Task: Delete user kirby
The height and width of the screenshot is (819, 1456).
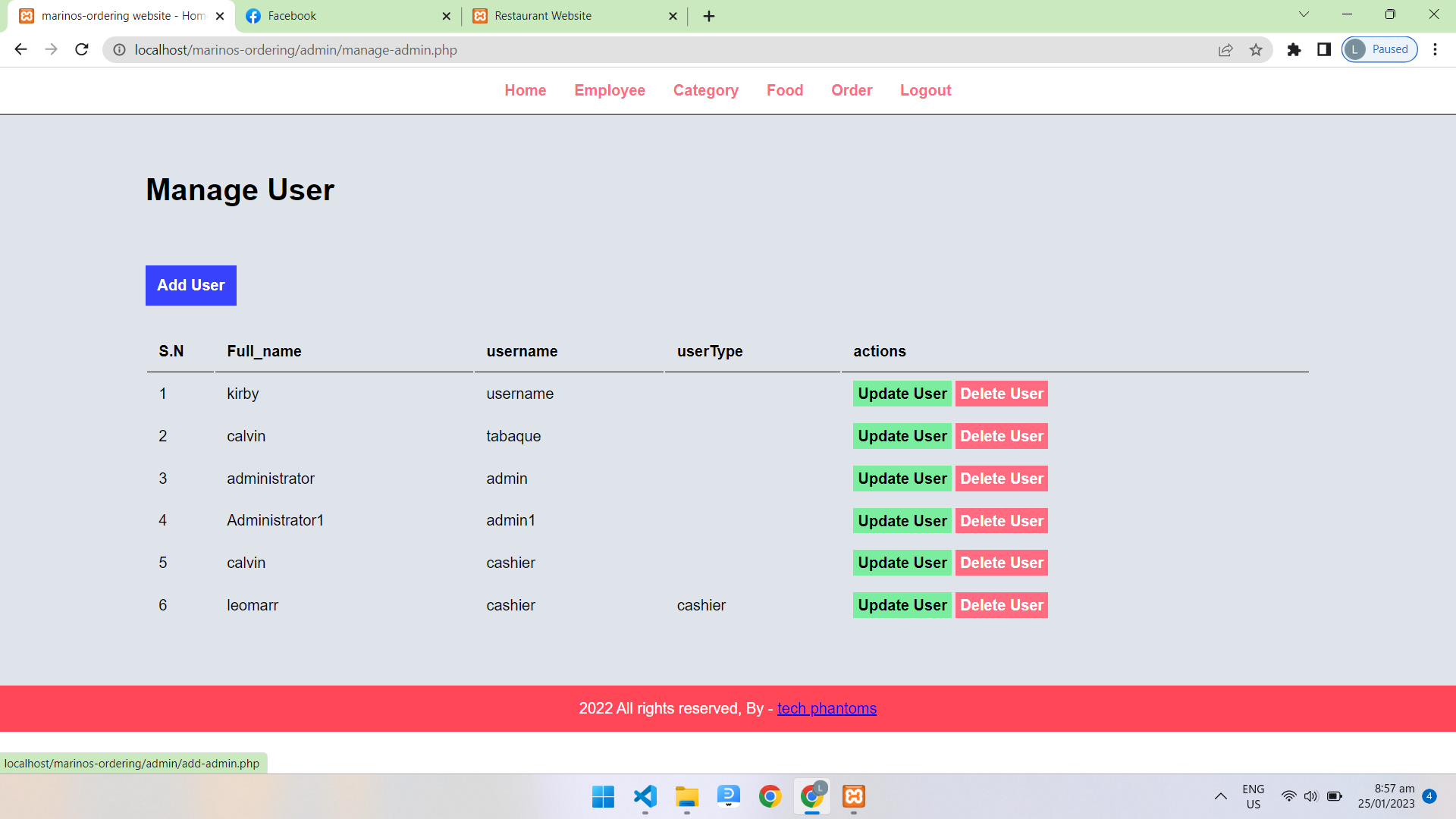Action: [x=1001, y=394]
